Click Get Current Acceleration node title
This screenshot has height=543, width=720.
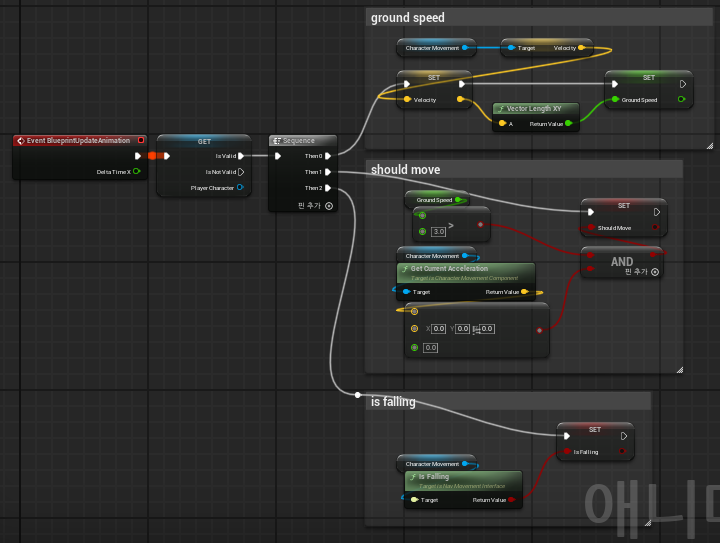(x=449, y=269)
